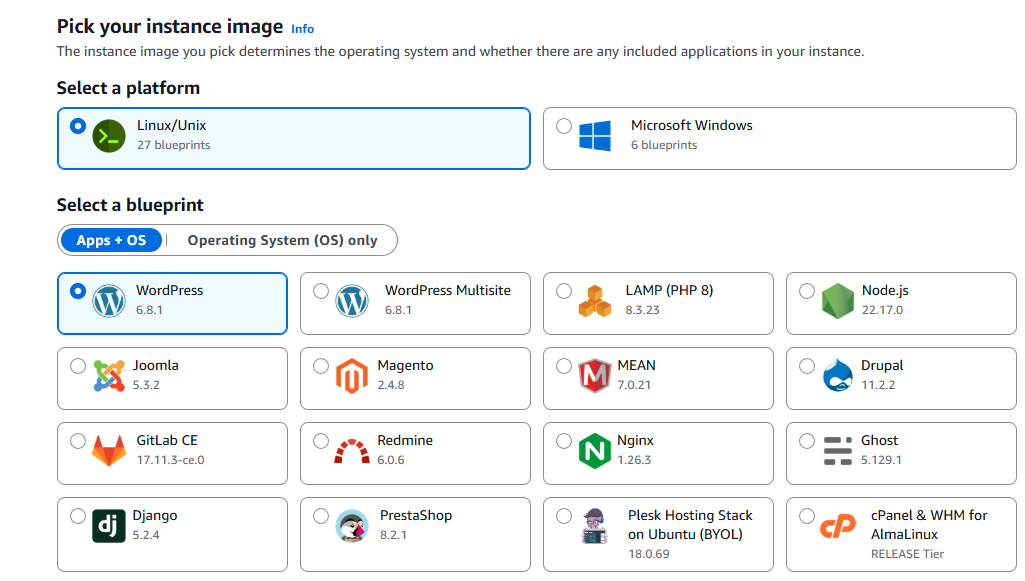Choose the GitLab CE radio button
The image size is (1025, 581).
(x=78, y=441)
